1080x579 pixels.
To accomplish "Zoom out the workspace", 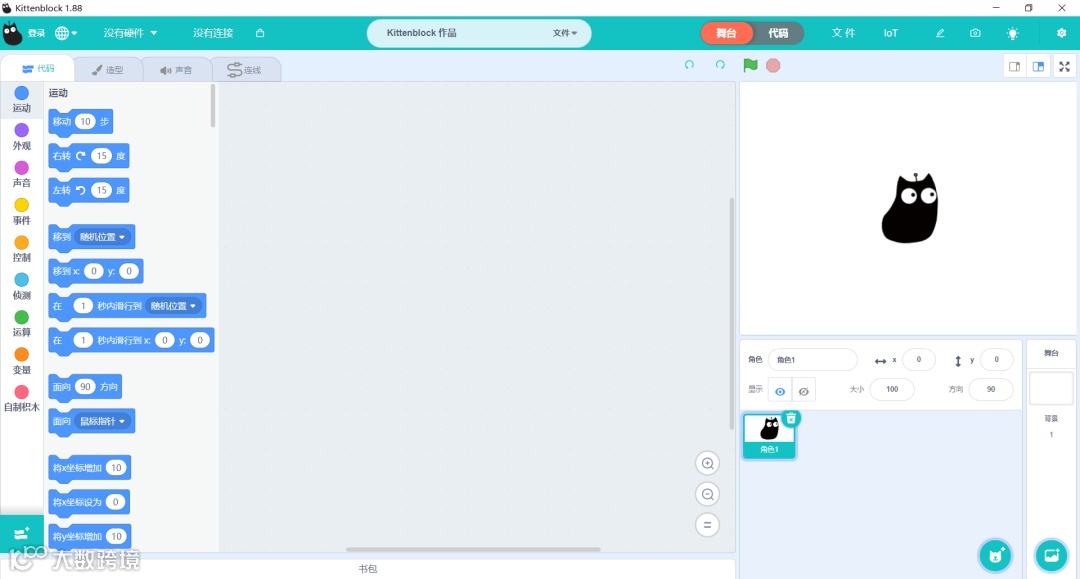I will click(x=707, y=494).
